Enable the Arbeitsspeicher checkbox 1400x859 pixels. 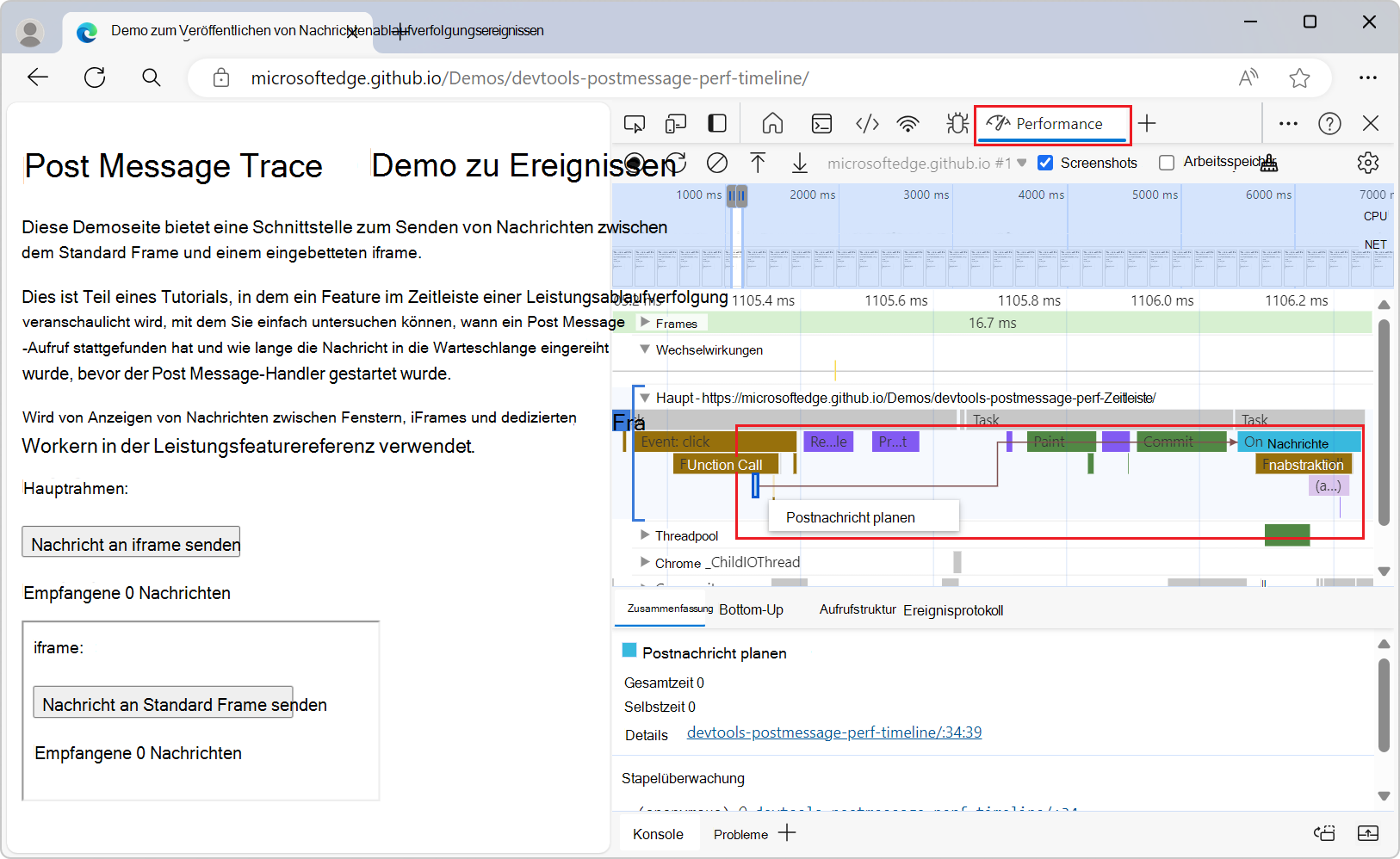tap(1167, 163)
